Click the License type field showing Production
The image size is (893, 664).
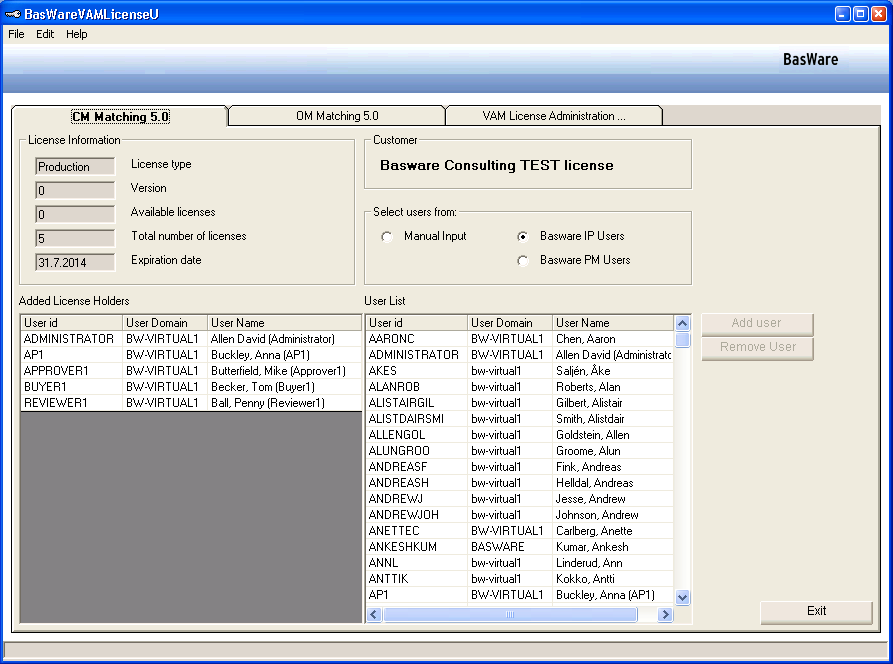click(75, 167)
